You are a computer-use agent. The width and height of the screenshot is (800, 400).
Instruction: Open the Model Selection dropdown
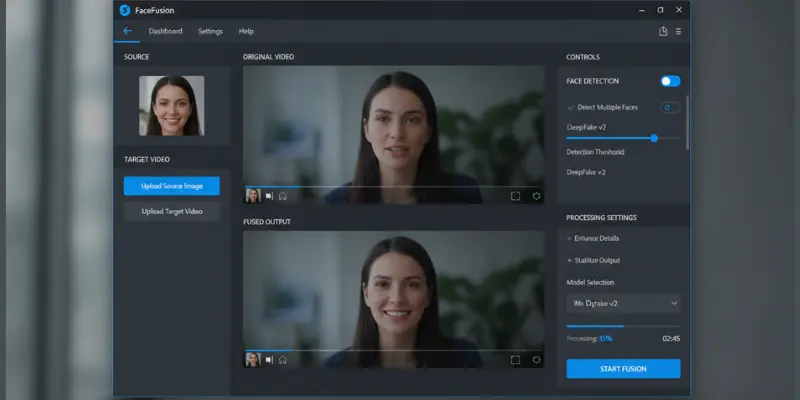623,303
